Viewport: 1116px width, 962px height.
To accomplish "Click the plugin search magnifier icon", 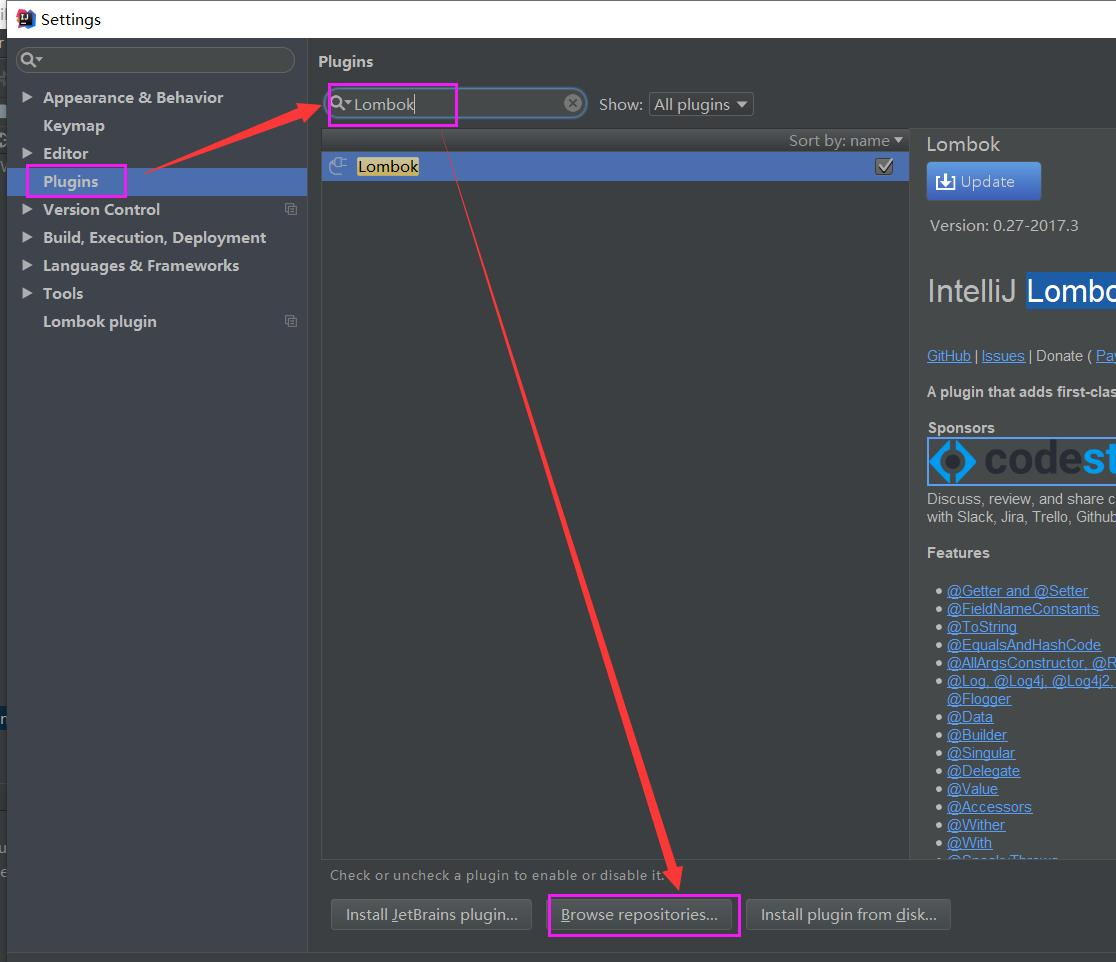I will point(340,104).
